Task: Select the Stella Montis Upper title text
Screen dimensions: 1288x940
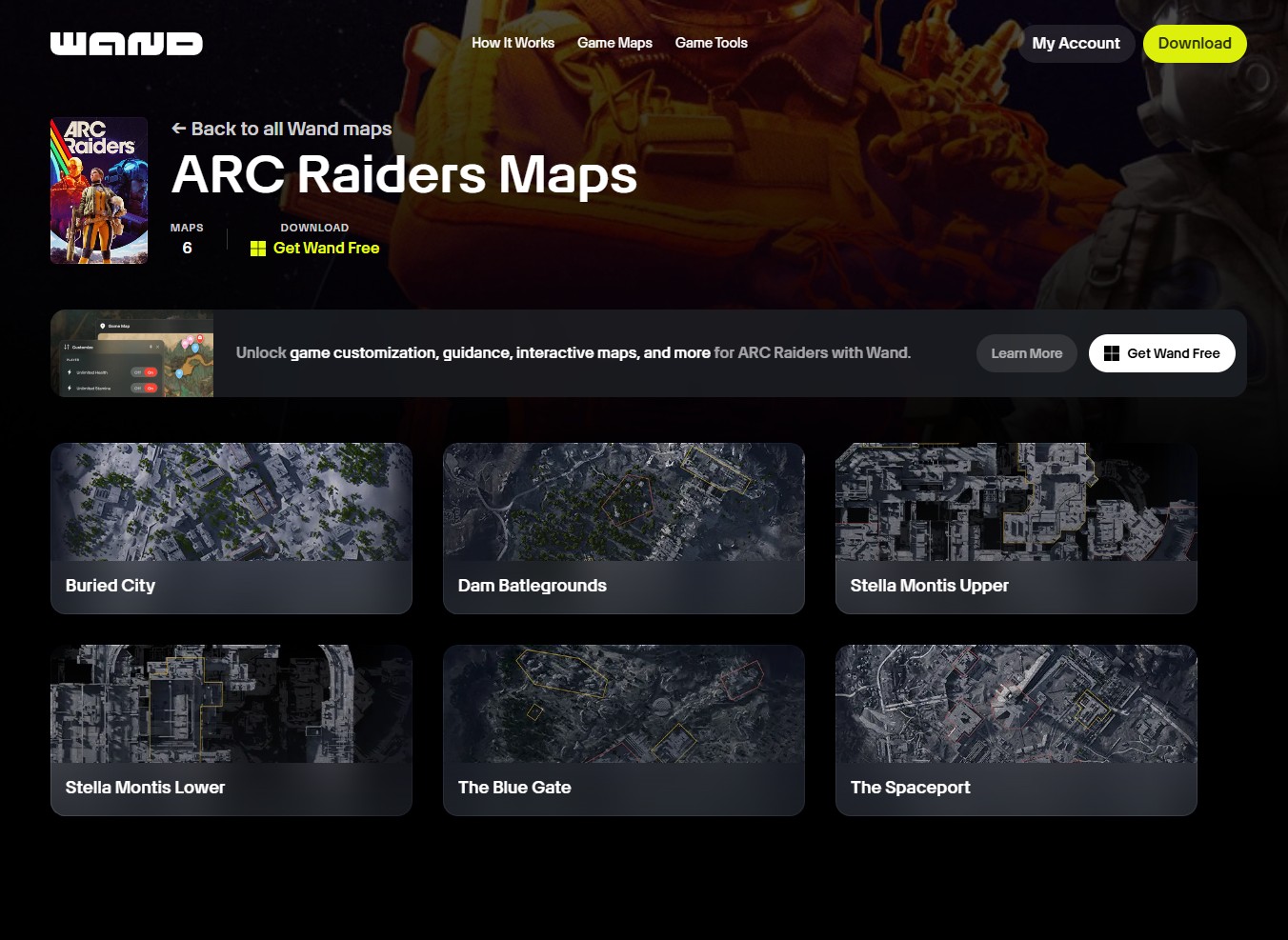Action: click(x=930, y=586)
